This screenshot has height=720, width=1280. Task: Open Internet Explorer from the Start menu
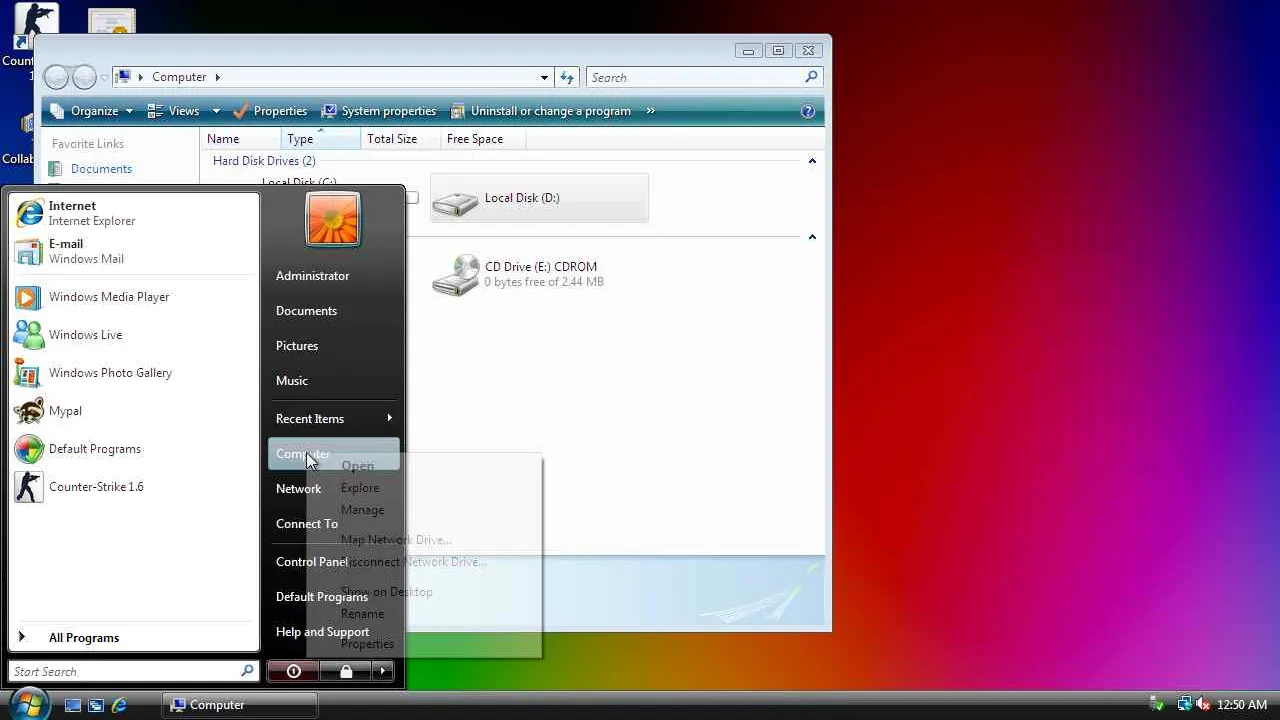pos(133,213)
